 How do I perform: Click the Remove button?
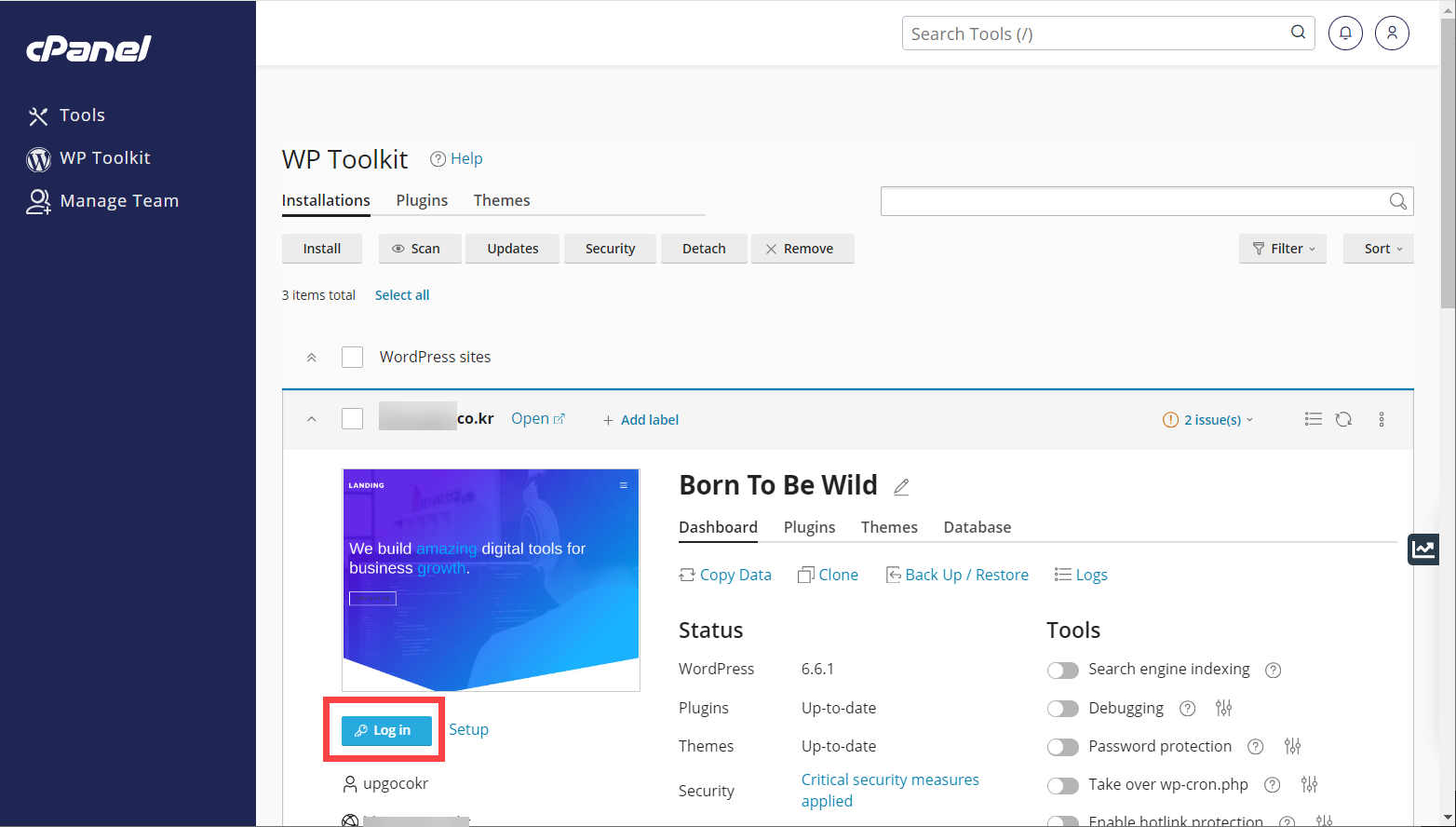point(802,249)
